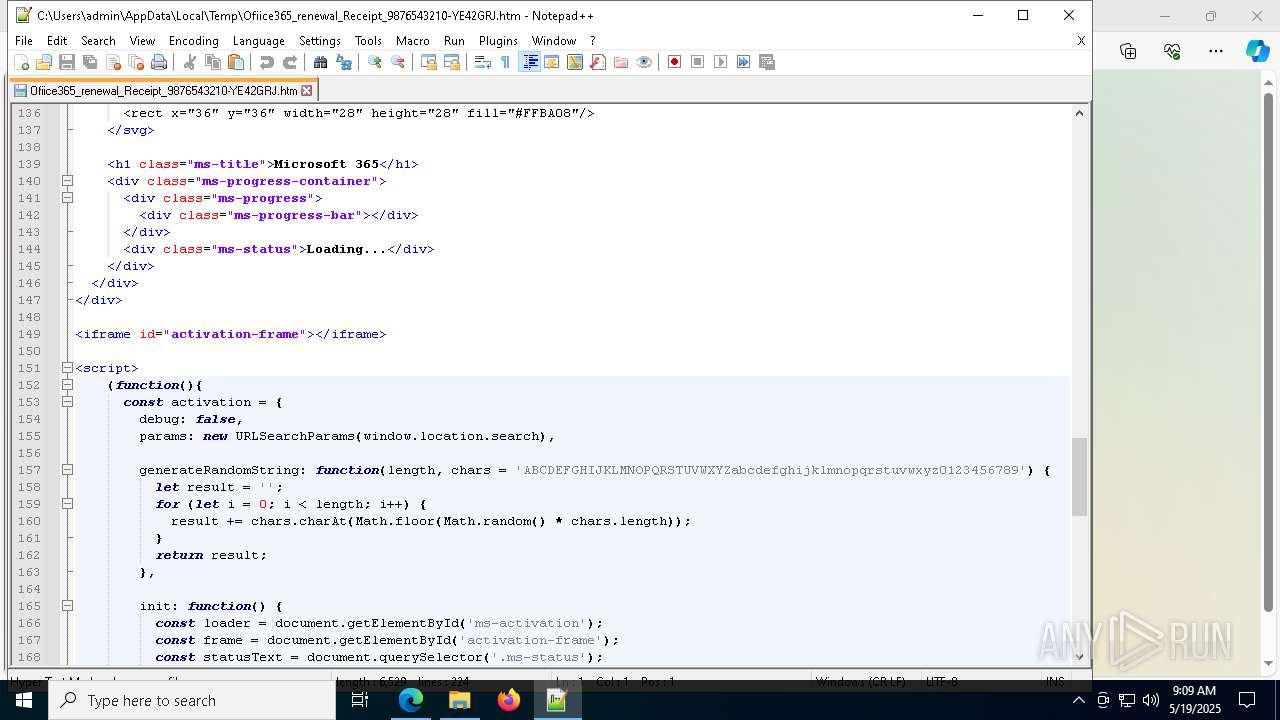Click the Stop Recording macro icon
This screenshot has width=1280, height=720.
[x=697, y=62]
